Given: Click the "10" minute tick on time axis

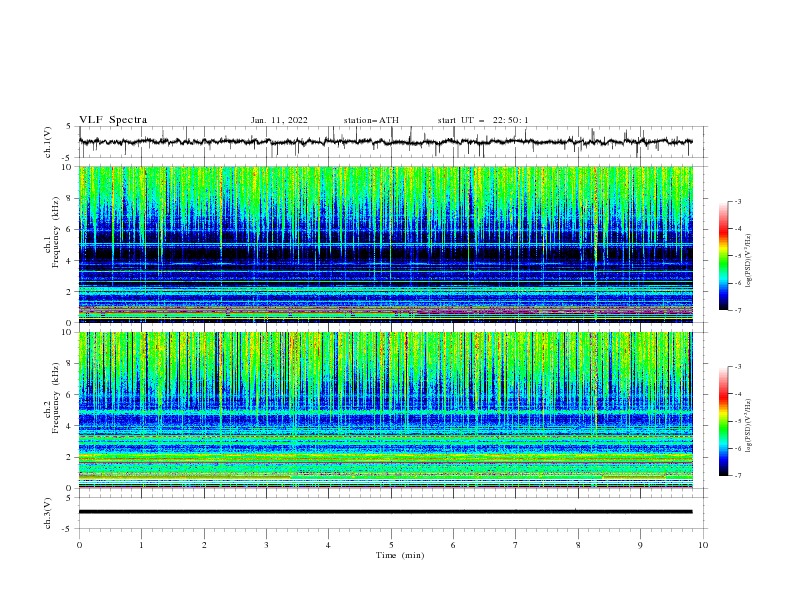Looking at the screenshot, I should click(703, 545).
